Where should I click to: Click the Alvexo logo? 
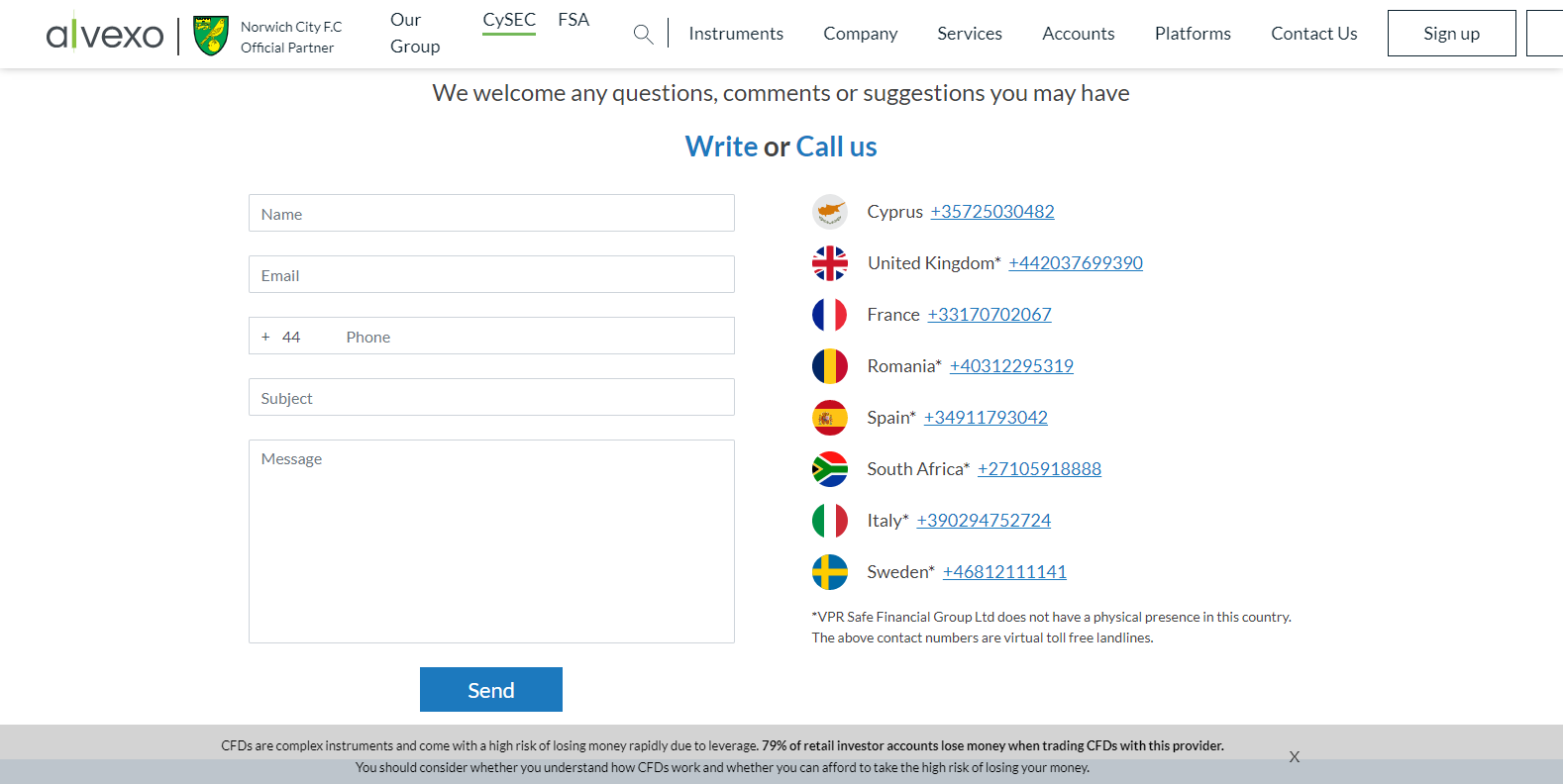coord(105,35)
